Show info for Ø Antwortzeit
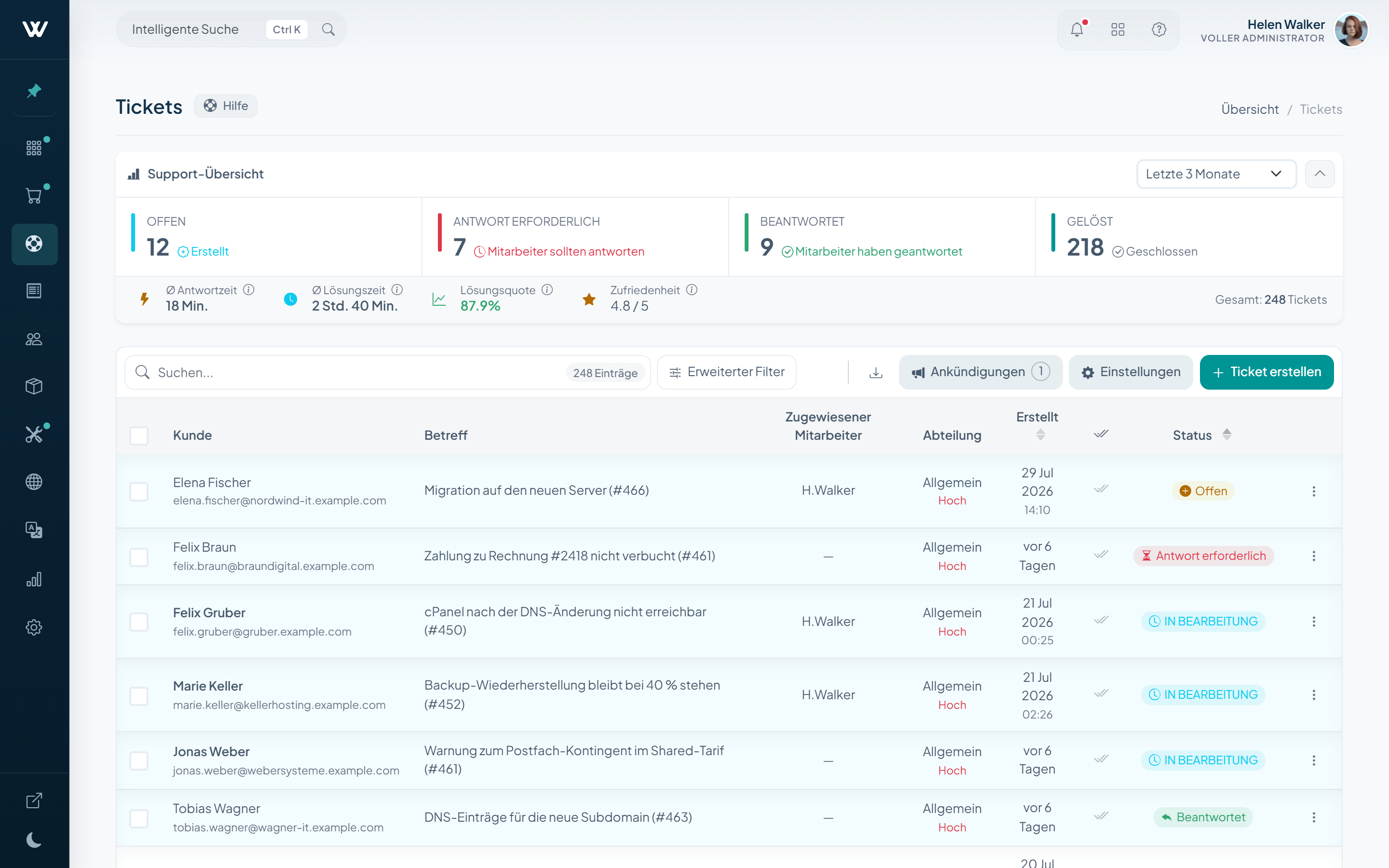 248,290
